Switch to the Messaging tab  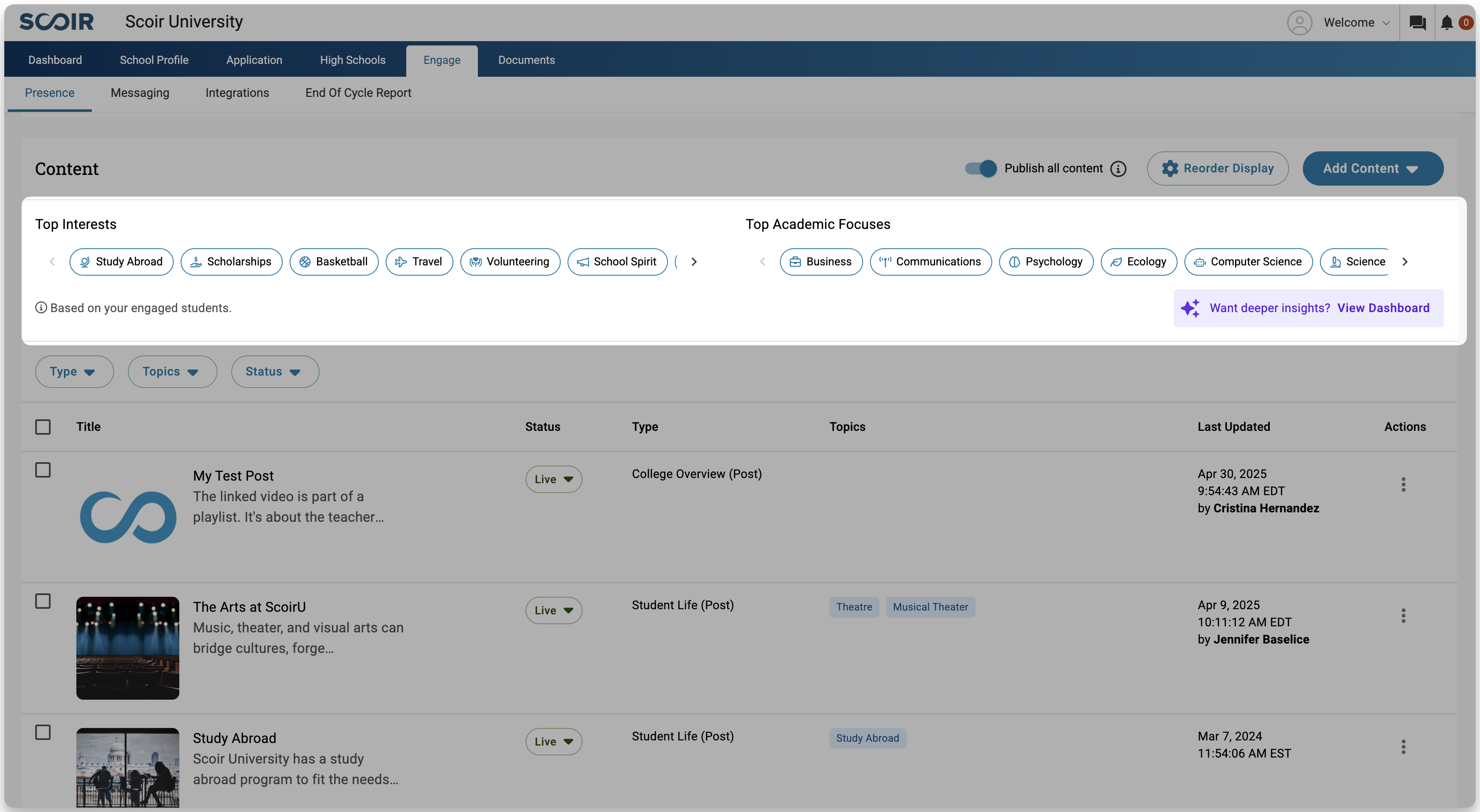139,93
